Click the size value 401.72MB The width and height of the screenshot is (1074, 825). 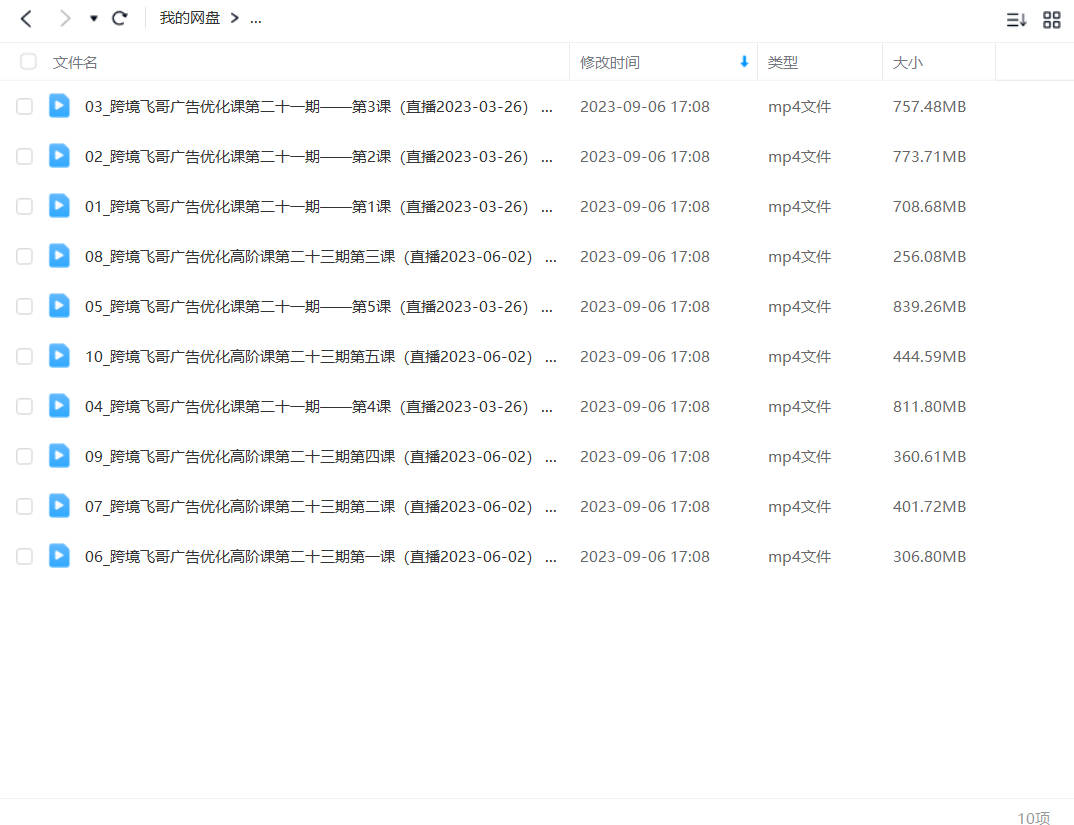[929, 507]
